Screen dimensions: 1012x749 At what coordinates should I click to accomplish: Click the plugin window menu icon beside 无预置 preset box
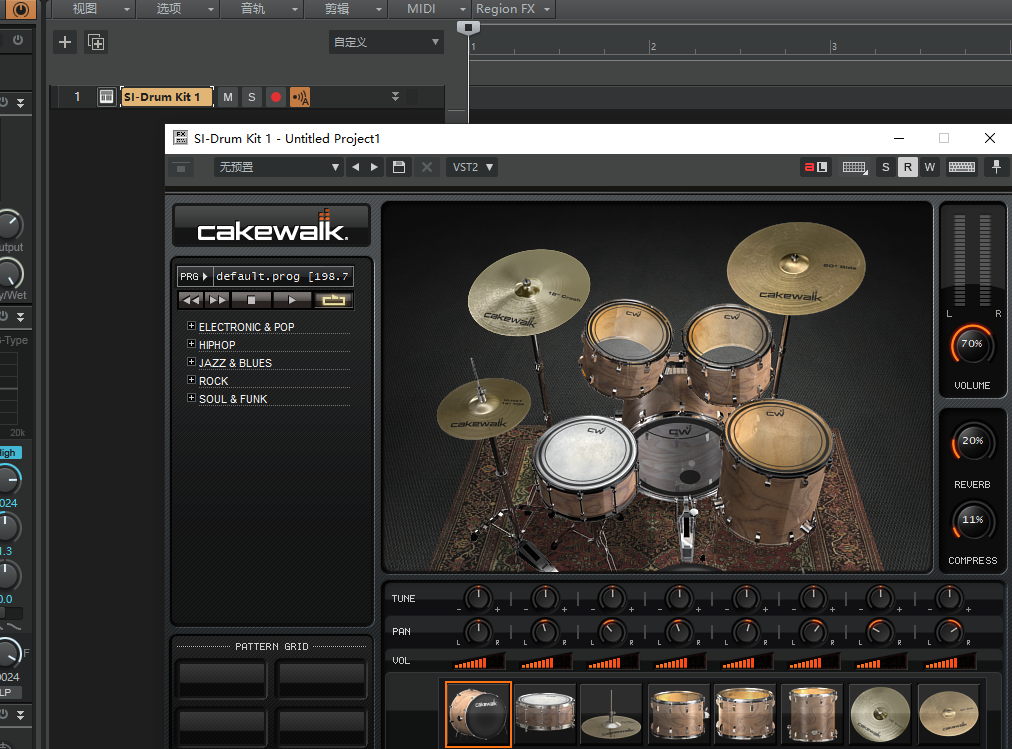tap(181, 168)
